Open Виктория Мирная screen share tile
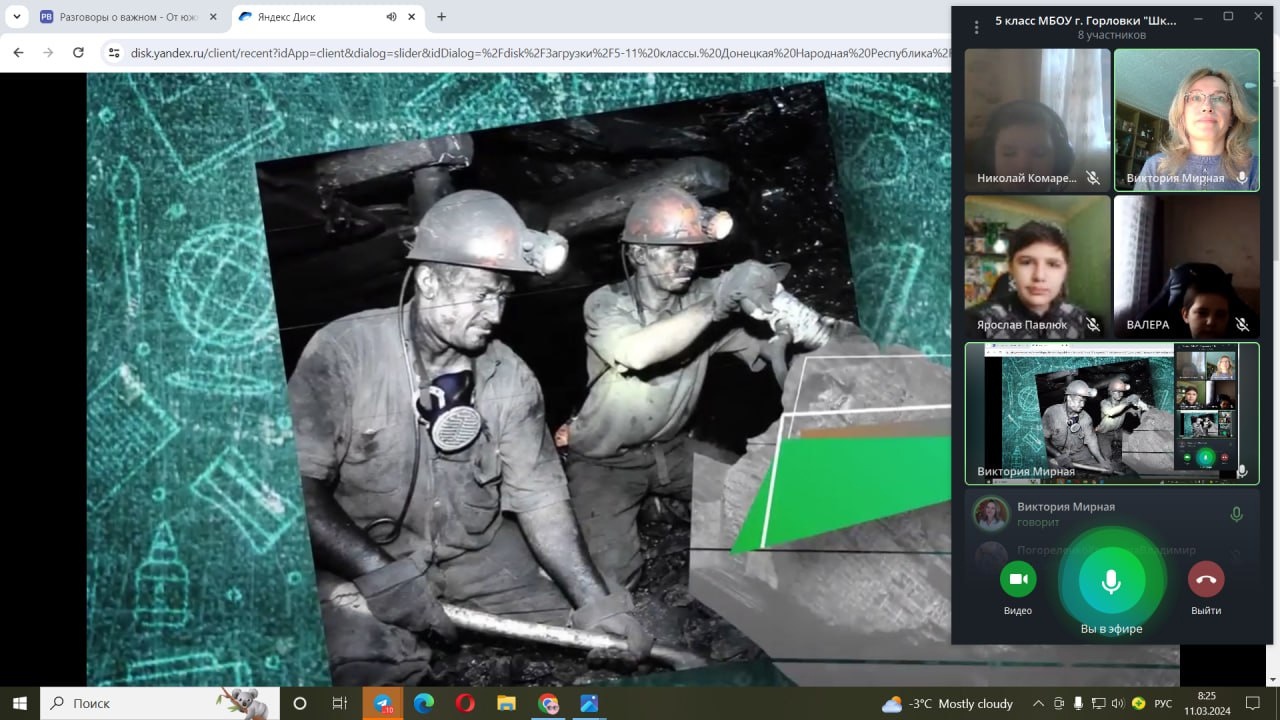 (x=1112, y=413)
